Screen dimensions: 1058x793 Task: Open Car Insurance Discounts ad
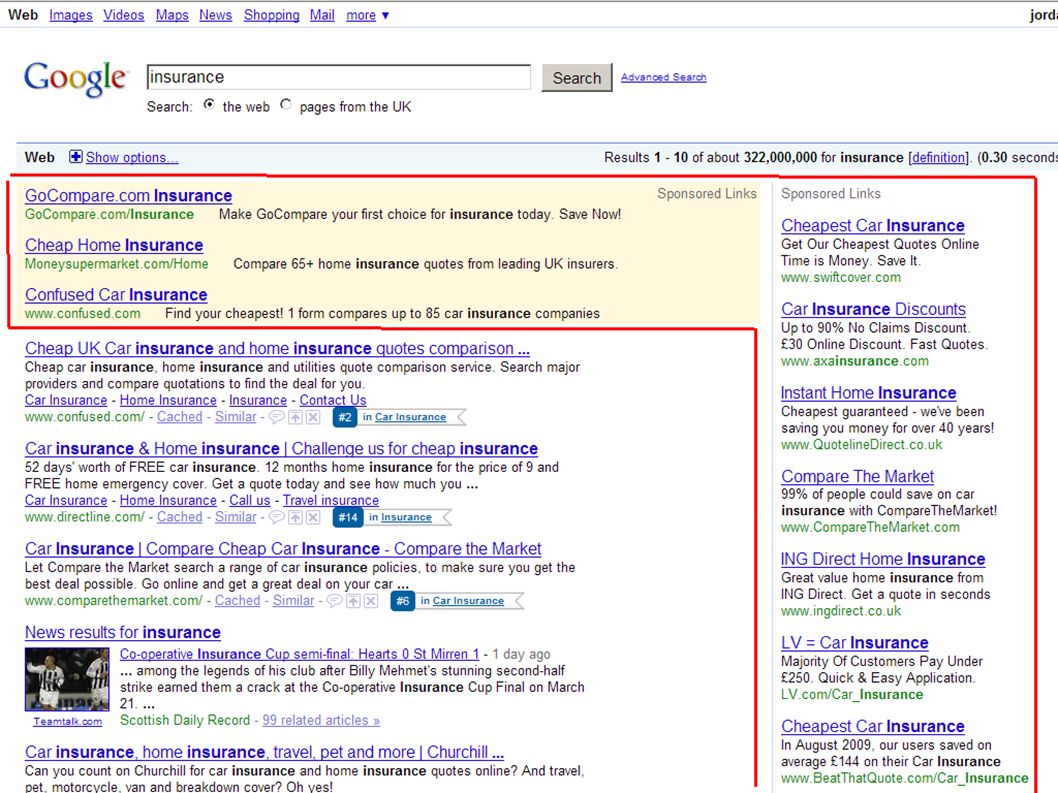[x=873, y=309]
